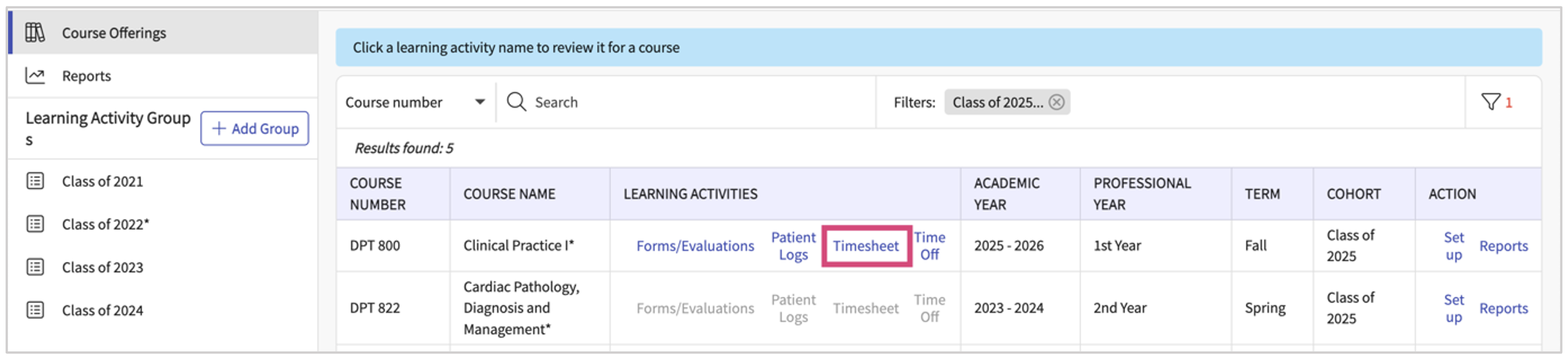This screenshot has height=361, width=1568.
Task: Remove the Class of 2025 filter chip
Action: (x=1057, y=101)
